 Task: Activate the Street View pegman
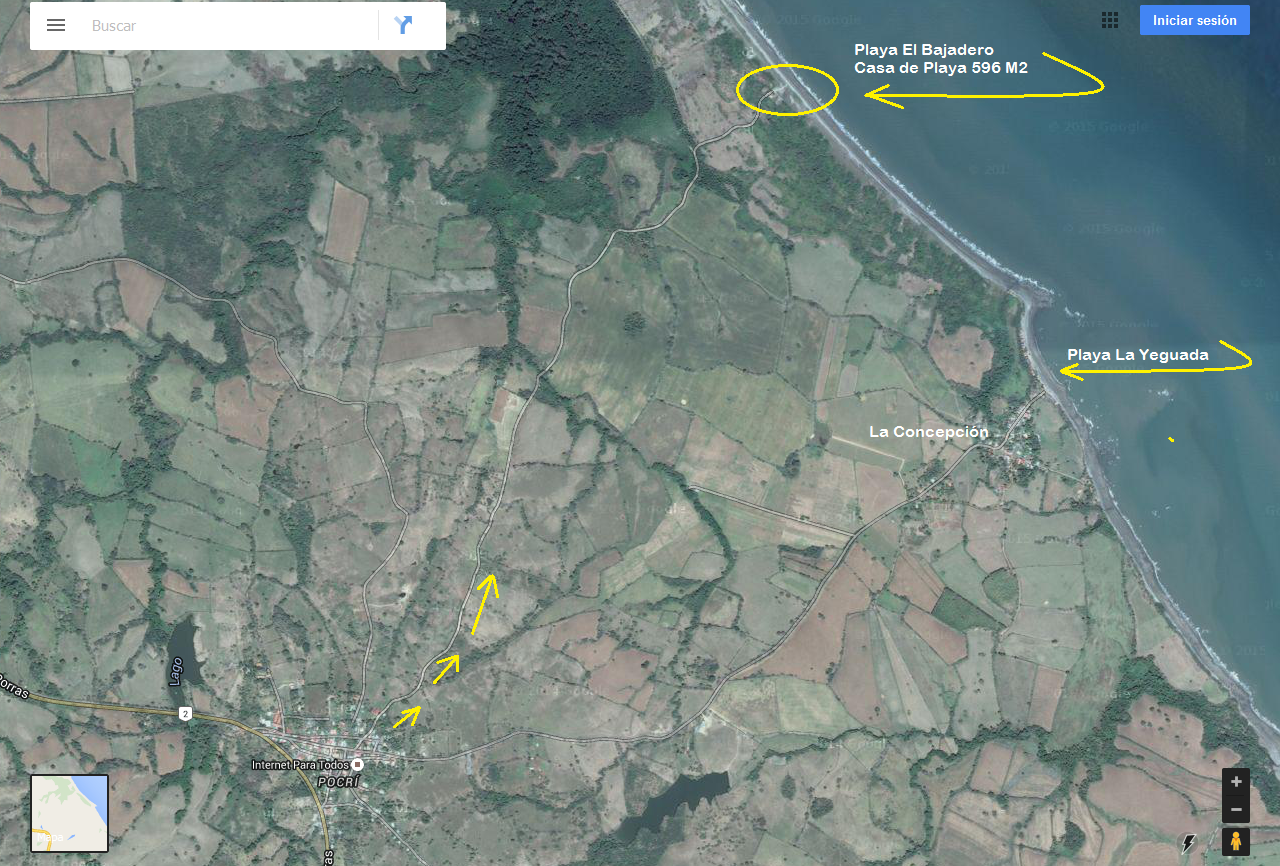tap(1236, 842)
